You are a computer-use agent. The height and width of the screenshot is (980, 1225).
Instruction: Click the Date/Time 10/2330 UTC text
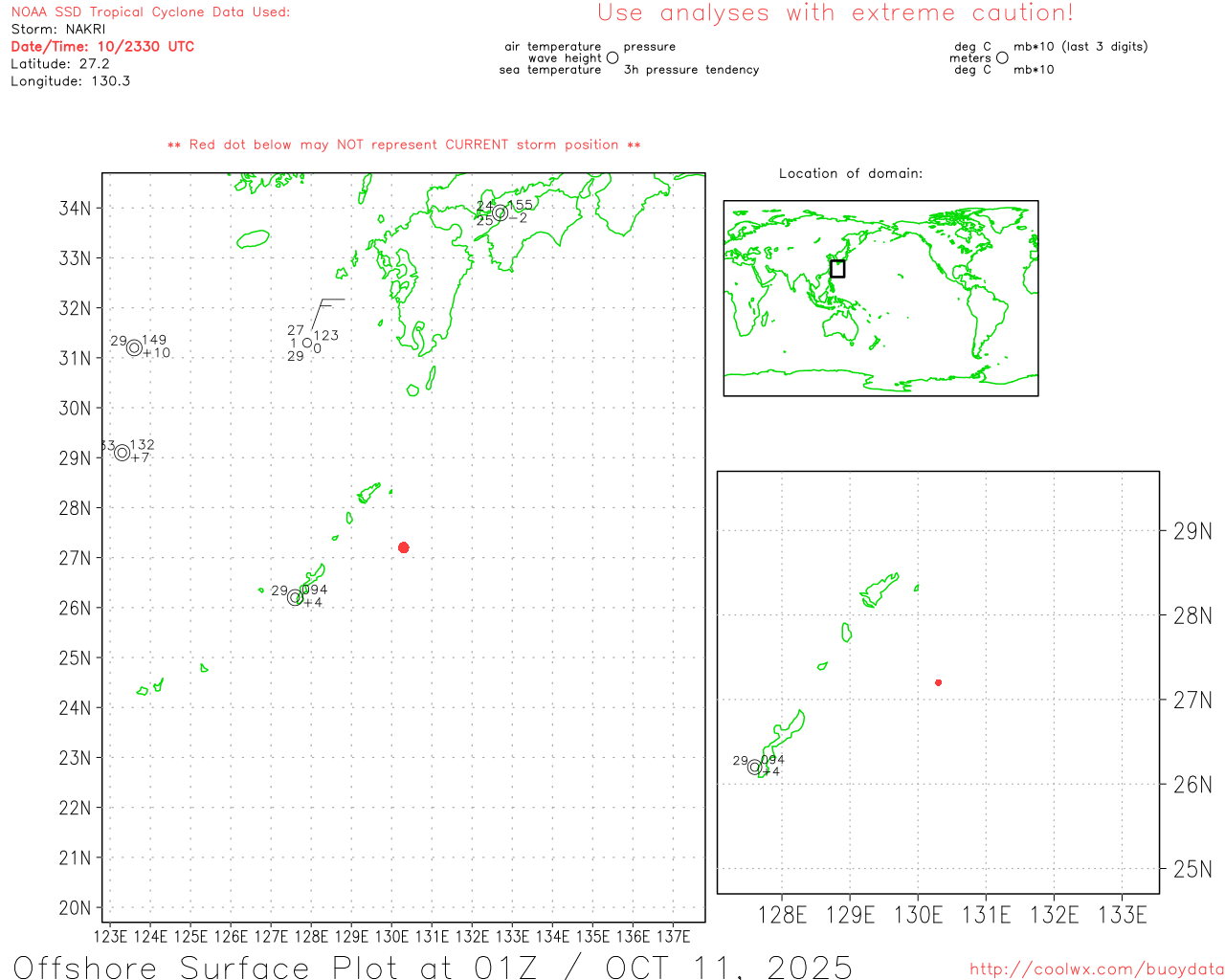point(102,47)
